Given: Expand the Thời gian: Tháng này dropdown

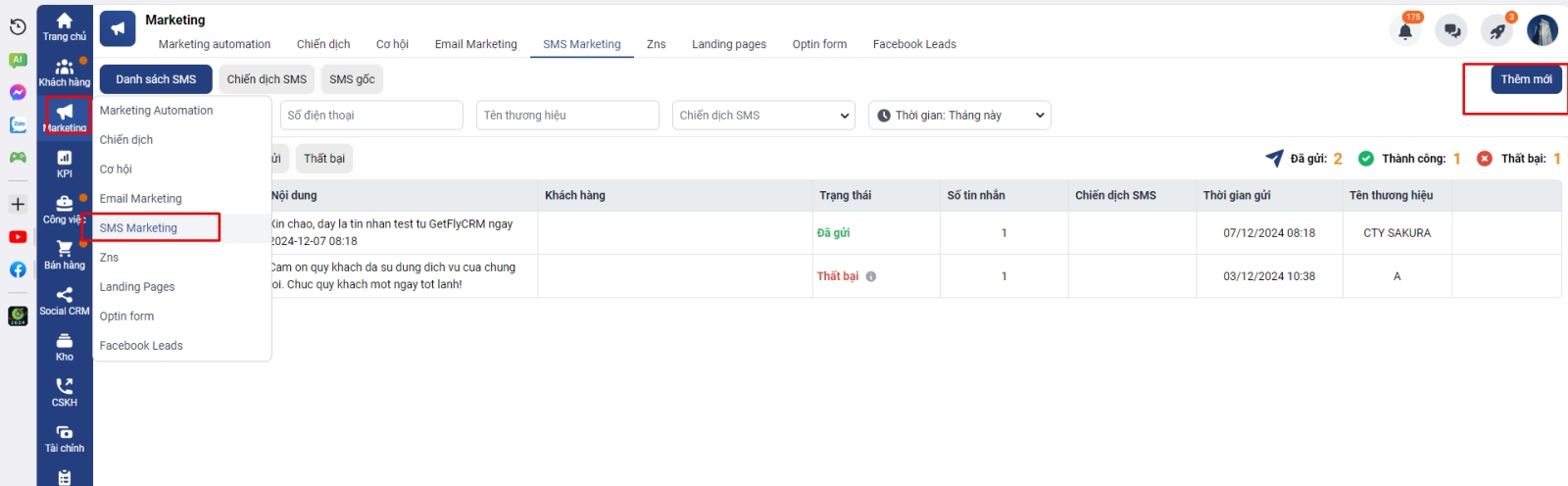Looking at the screenshot, I should point(959,116).
